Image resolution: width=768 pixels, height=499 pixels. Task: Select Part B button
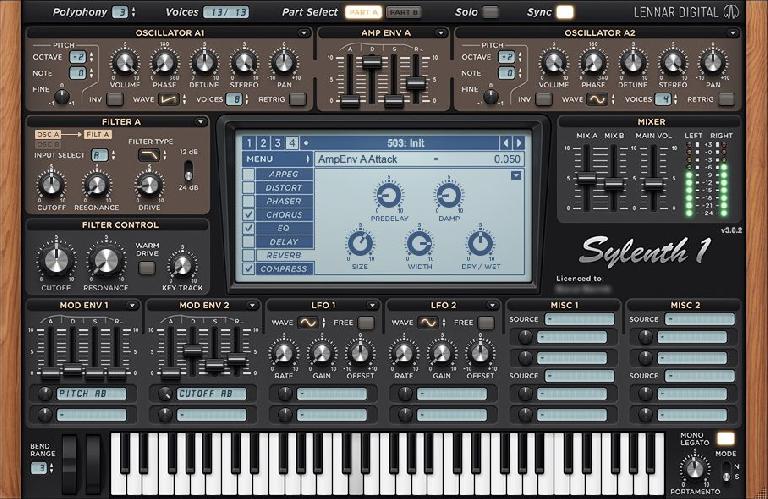pyautogui.click(x=404, y=12)
